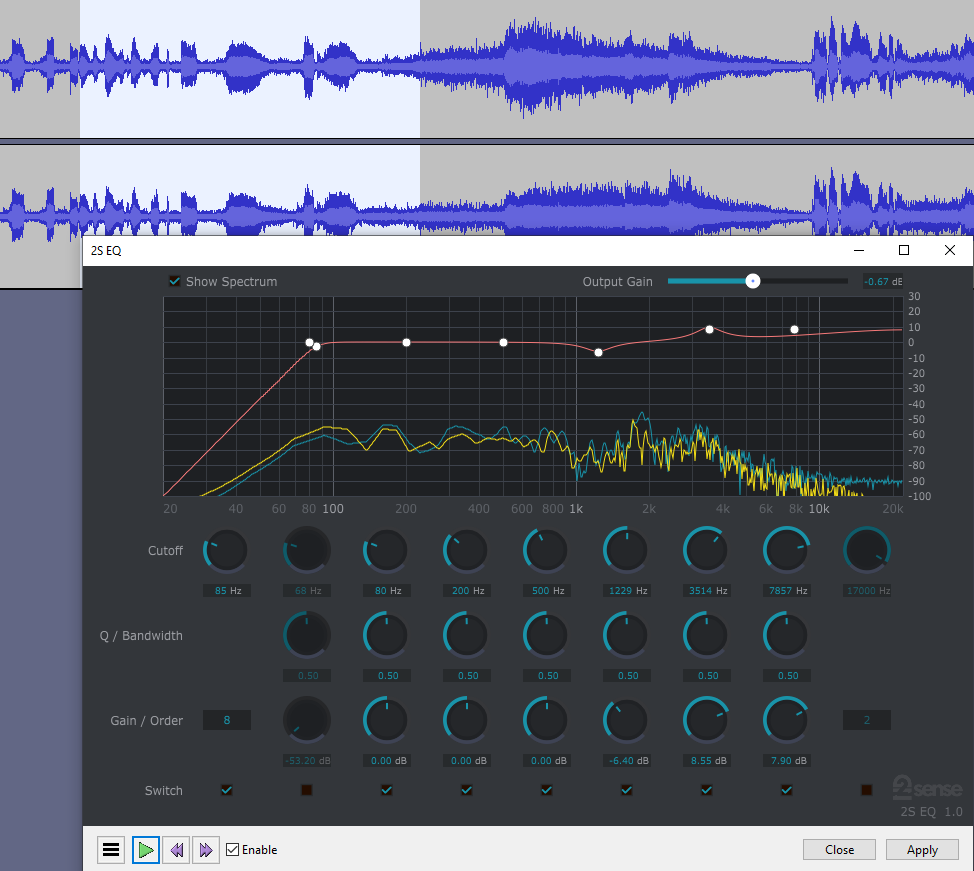This screenshot has width=974, height=871.
Task: Click the Apply button
Action: (922, 849)
